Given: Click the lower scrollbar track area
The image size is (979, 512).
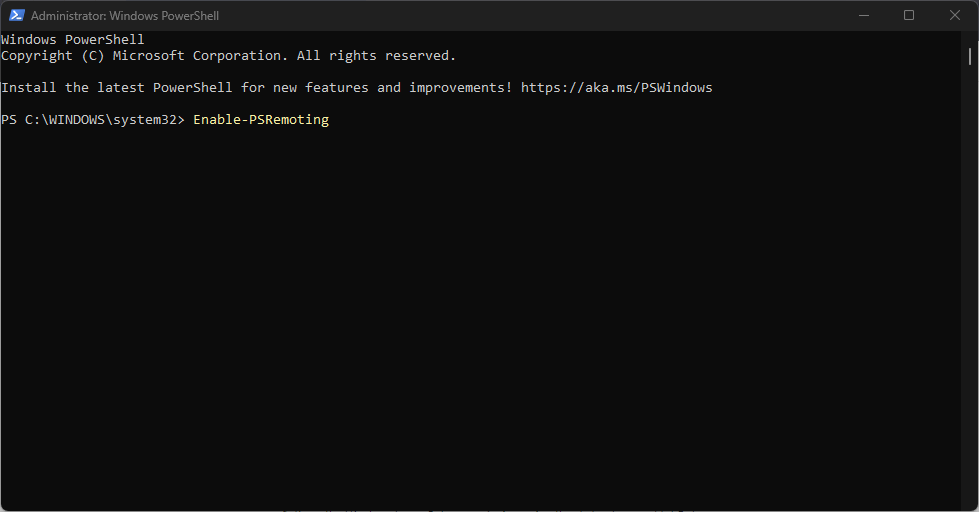Looking at the screenshot, I should [970, 287].
